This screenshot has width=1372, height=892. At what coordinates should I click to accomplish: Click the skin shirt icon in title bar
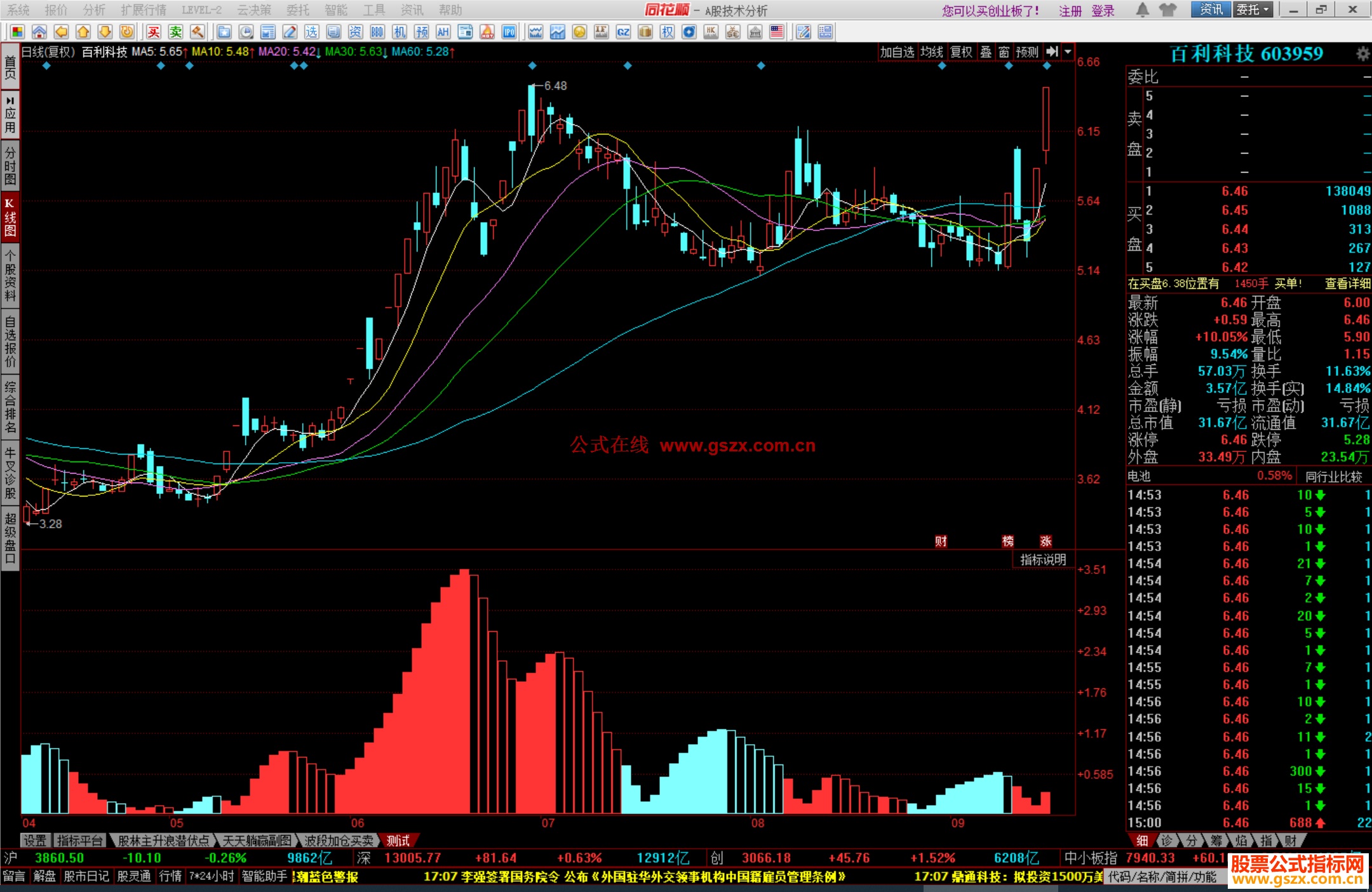1167,10
